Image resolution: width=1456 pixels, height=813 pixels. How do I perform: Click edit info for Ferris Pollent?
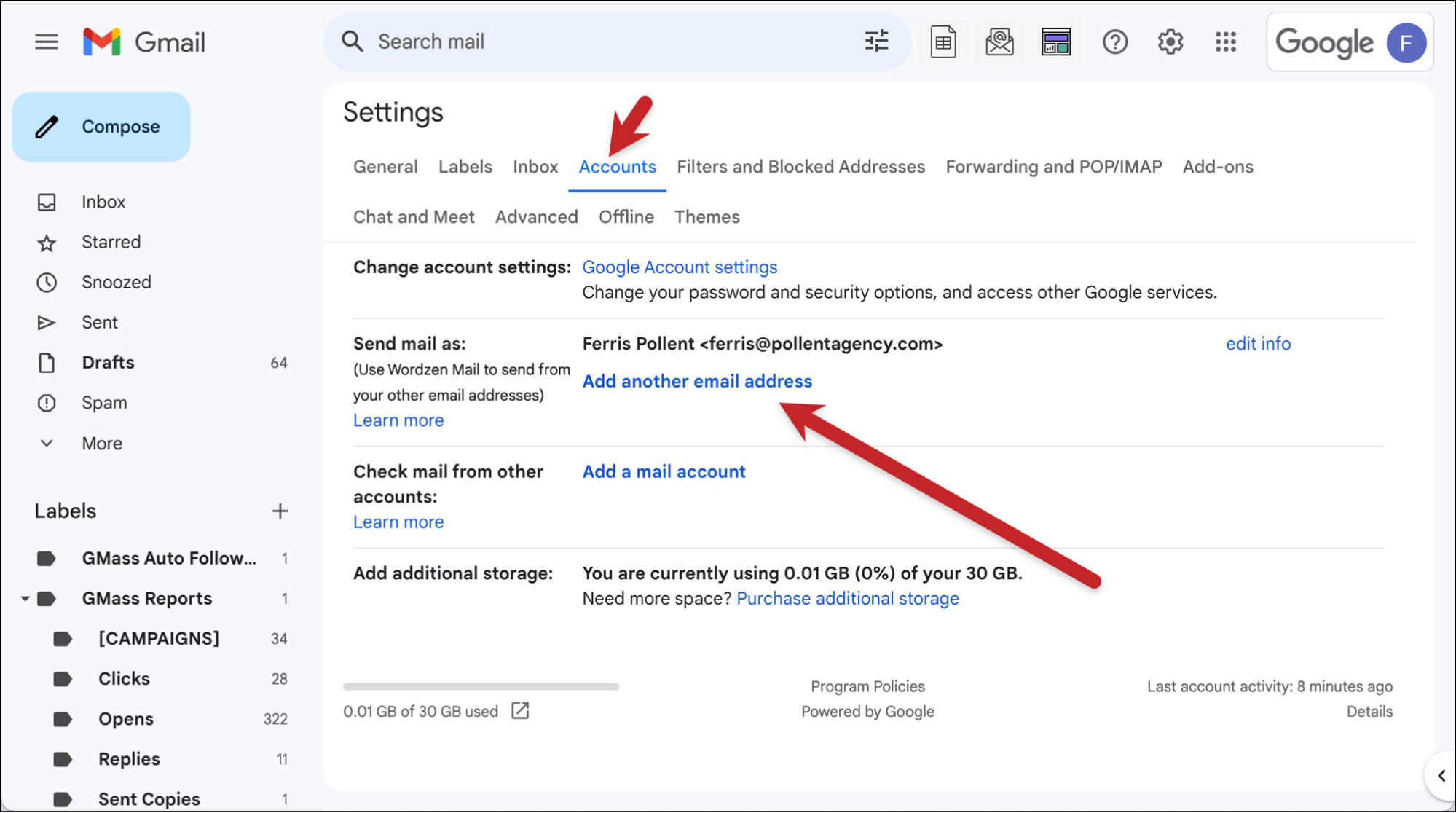click(1258, 343)
